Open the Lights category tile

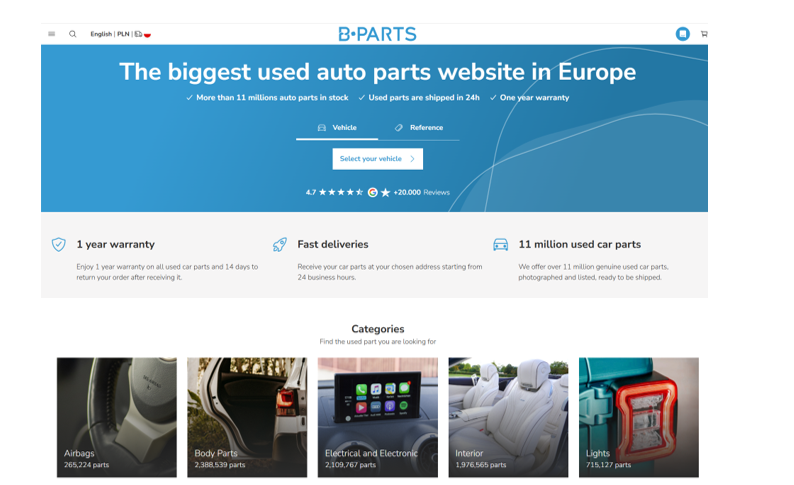pos(638,417)
